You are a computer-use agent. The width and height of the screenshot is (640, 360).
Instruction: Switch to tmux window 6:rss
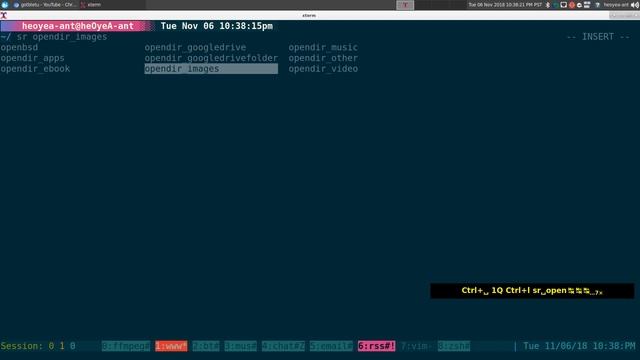point(376,346)
